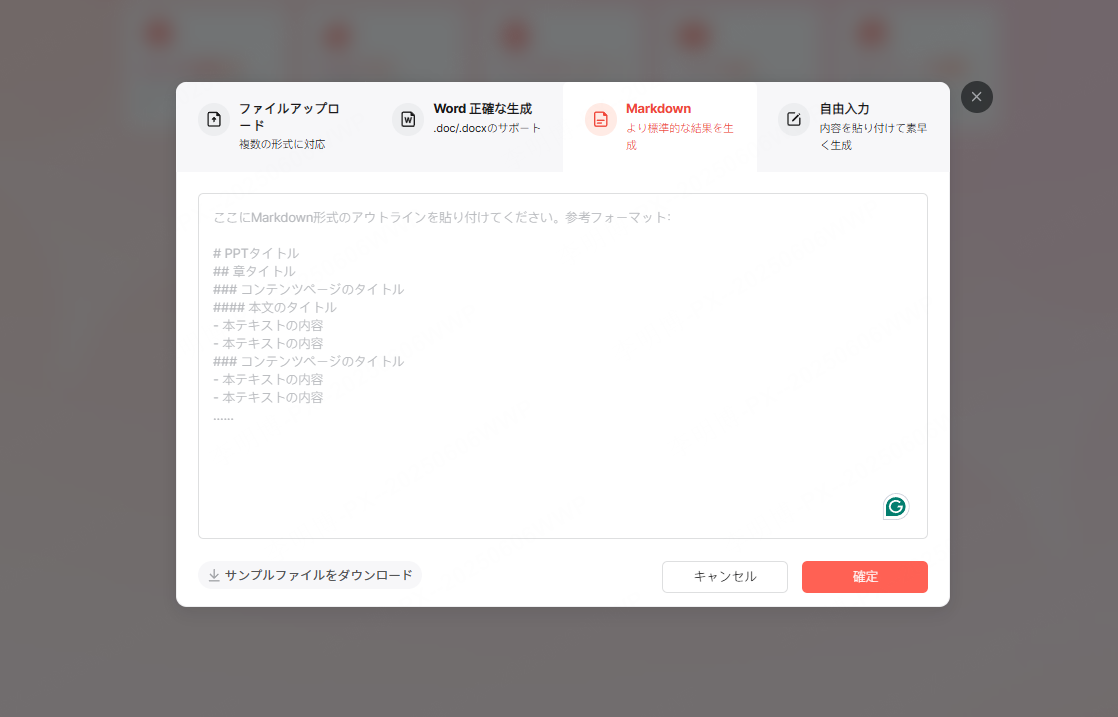The width and height of the screenshot is (1118, 717).
Task: Confirm by clicking the 確定 button
Action: 864,577
